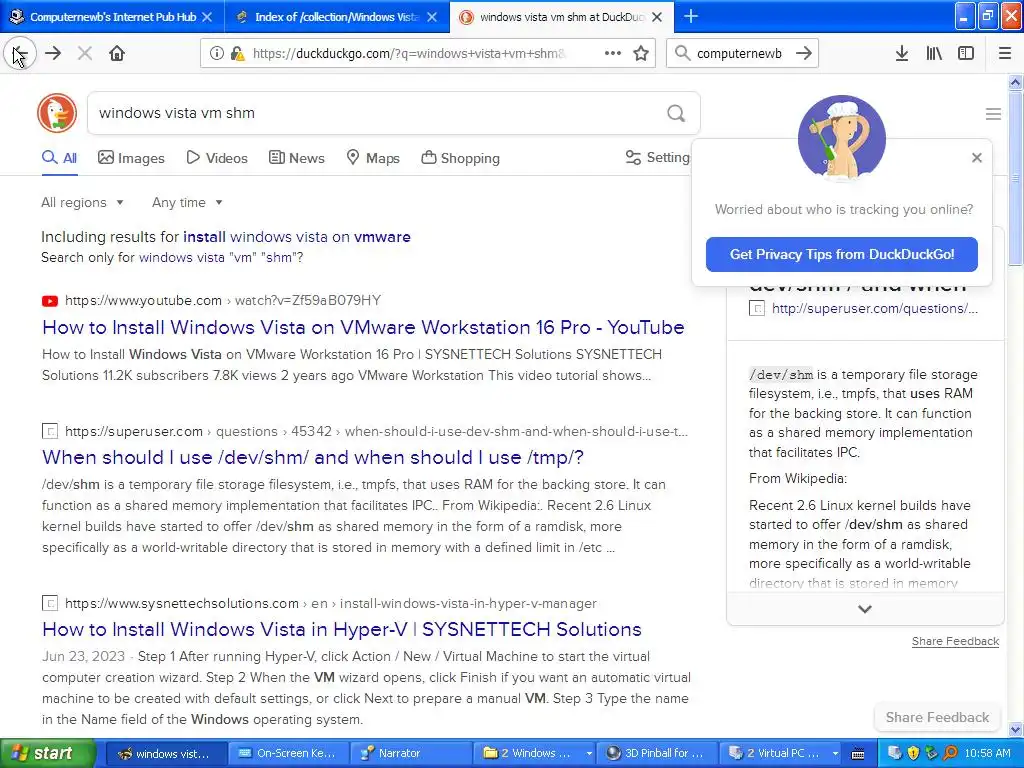Open the Firefox hamburger menu
The height and width of the screenshot is (768, 1024).
pyautogui.click(x=1005, y=54)
